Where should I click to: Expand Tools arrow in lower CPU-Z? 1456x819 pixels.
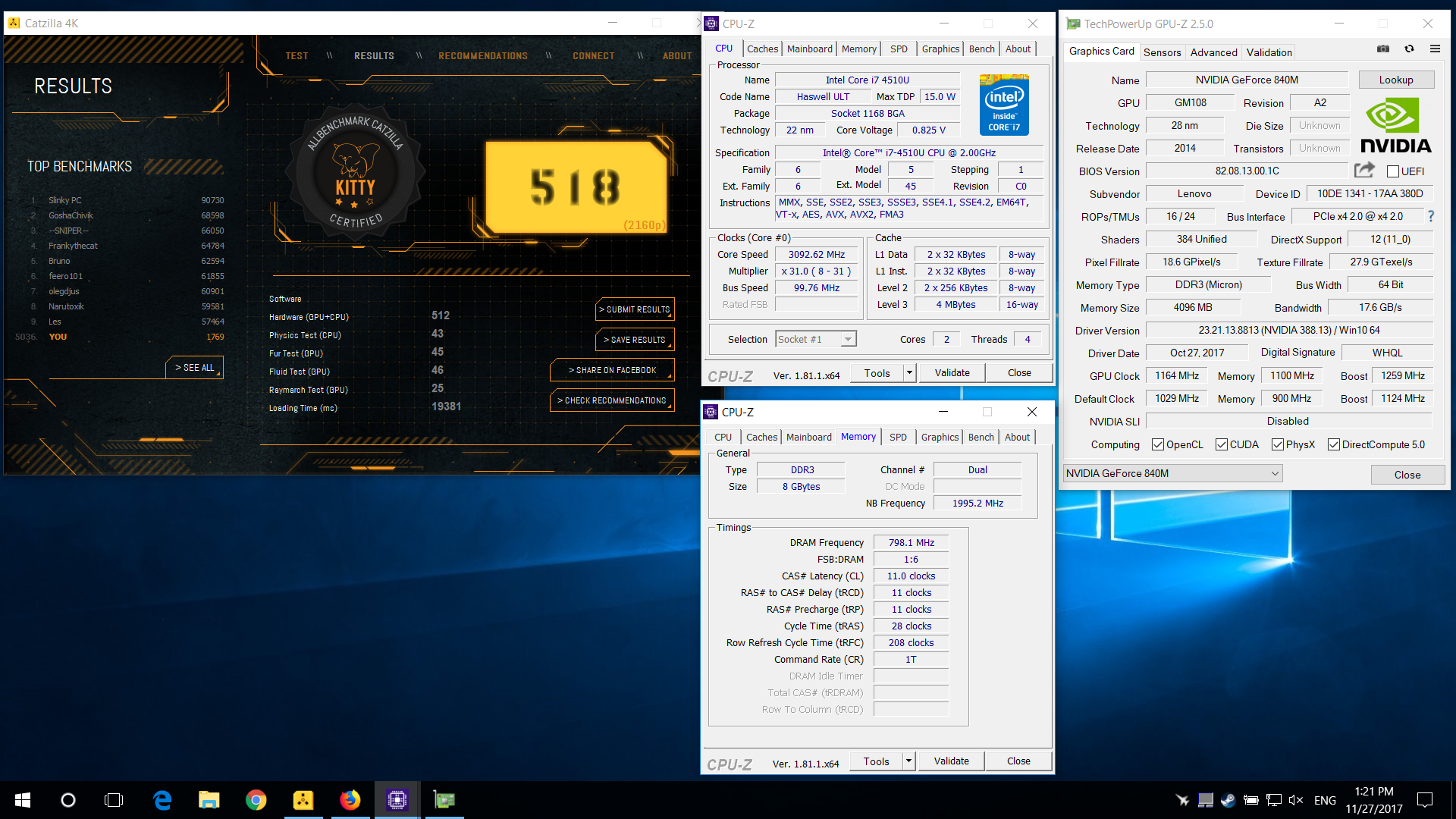(908, 761)
